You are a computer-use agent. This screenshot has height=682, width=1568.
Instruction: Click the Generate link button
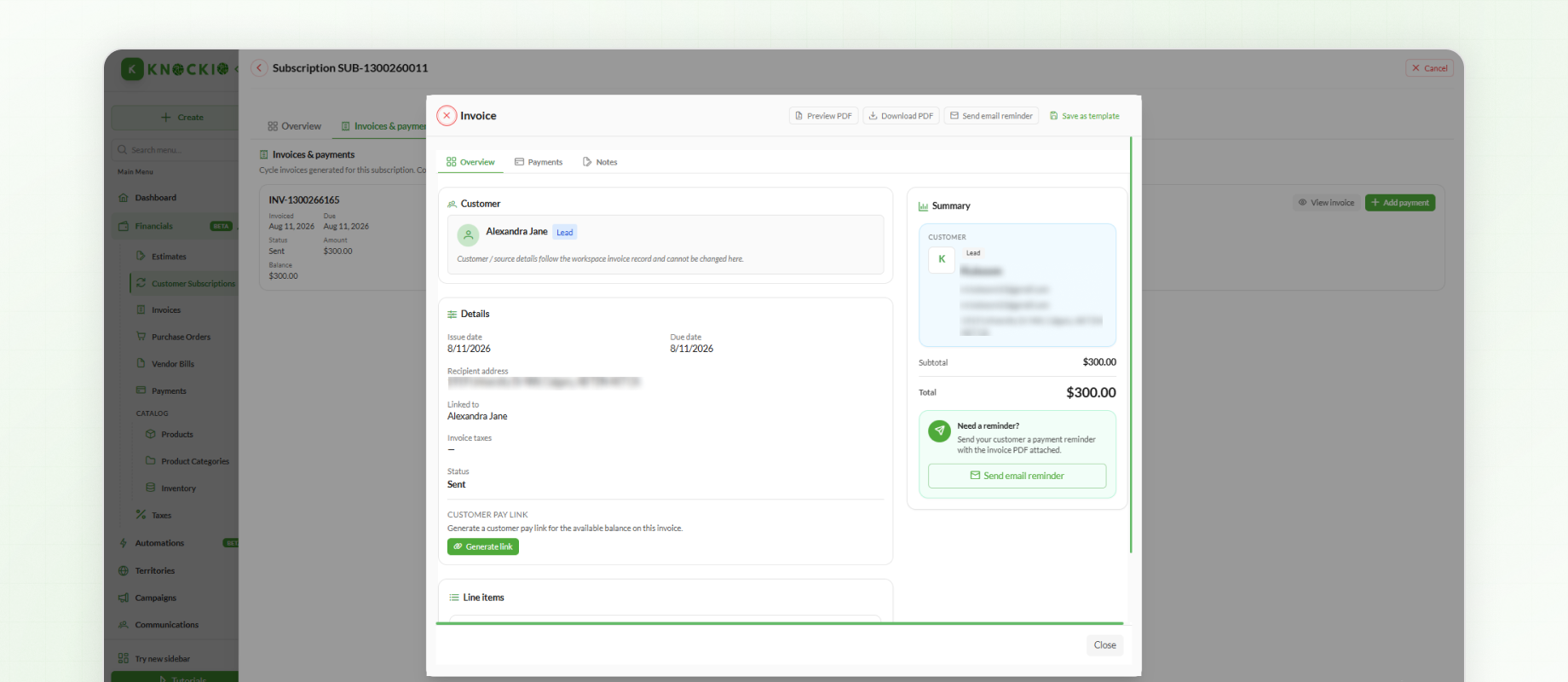click(483, 546)
